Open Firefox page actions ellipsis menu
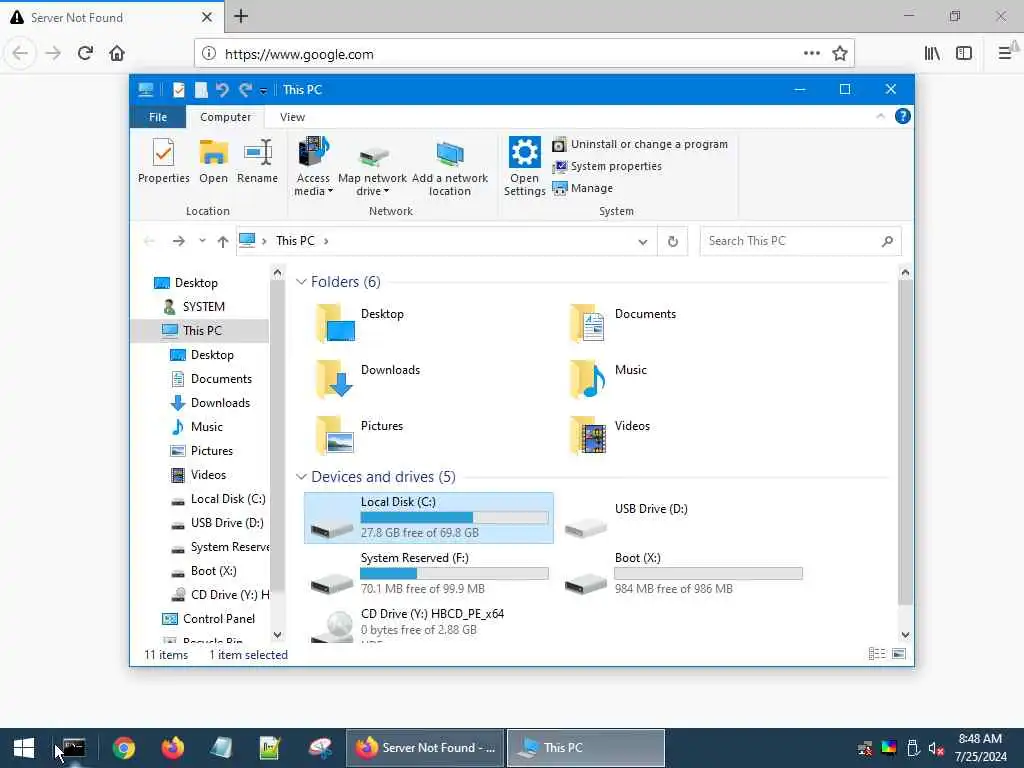 coord(812,53)
